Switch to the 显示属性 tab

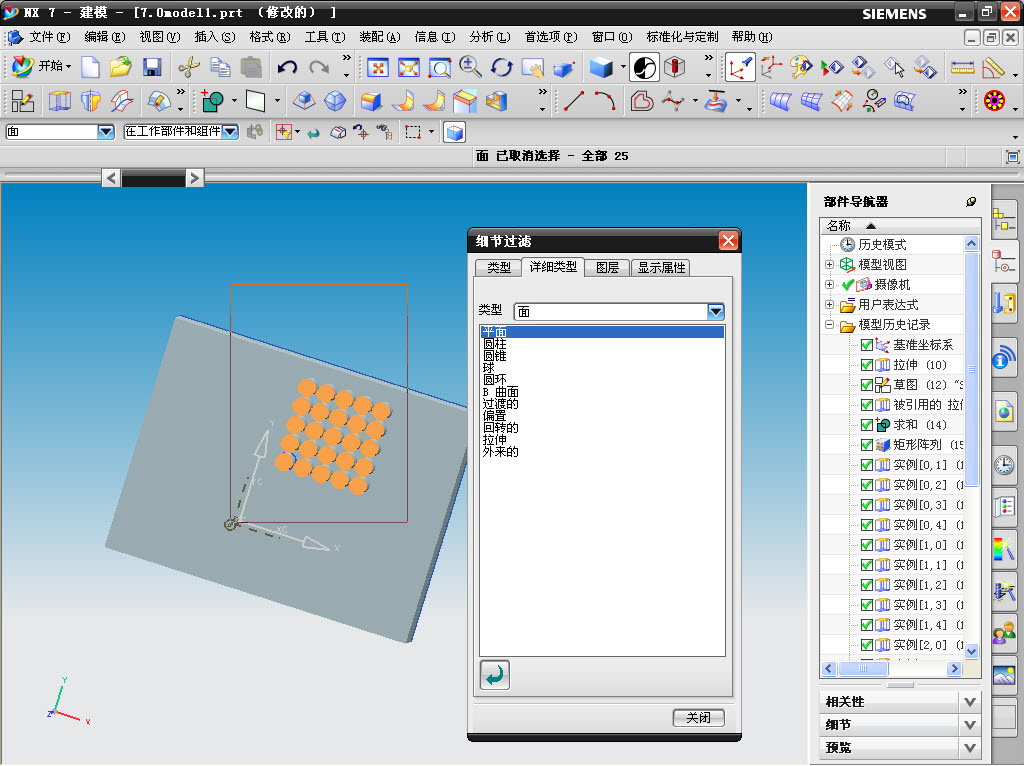click(661, 268)
